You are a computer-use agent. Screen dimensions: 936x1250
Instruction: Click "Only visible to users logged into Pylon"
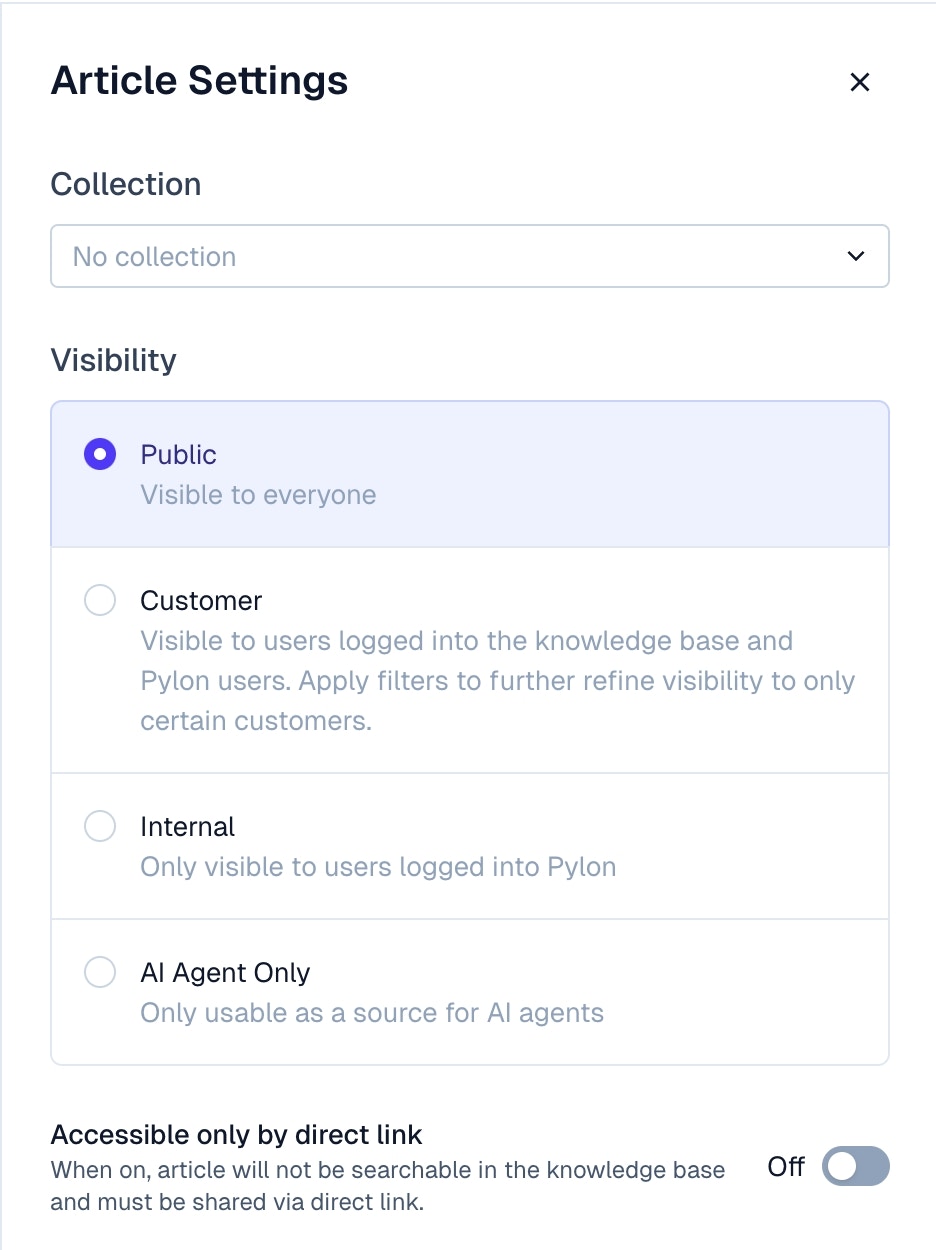coord(378,867)
